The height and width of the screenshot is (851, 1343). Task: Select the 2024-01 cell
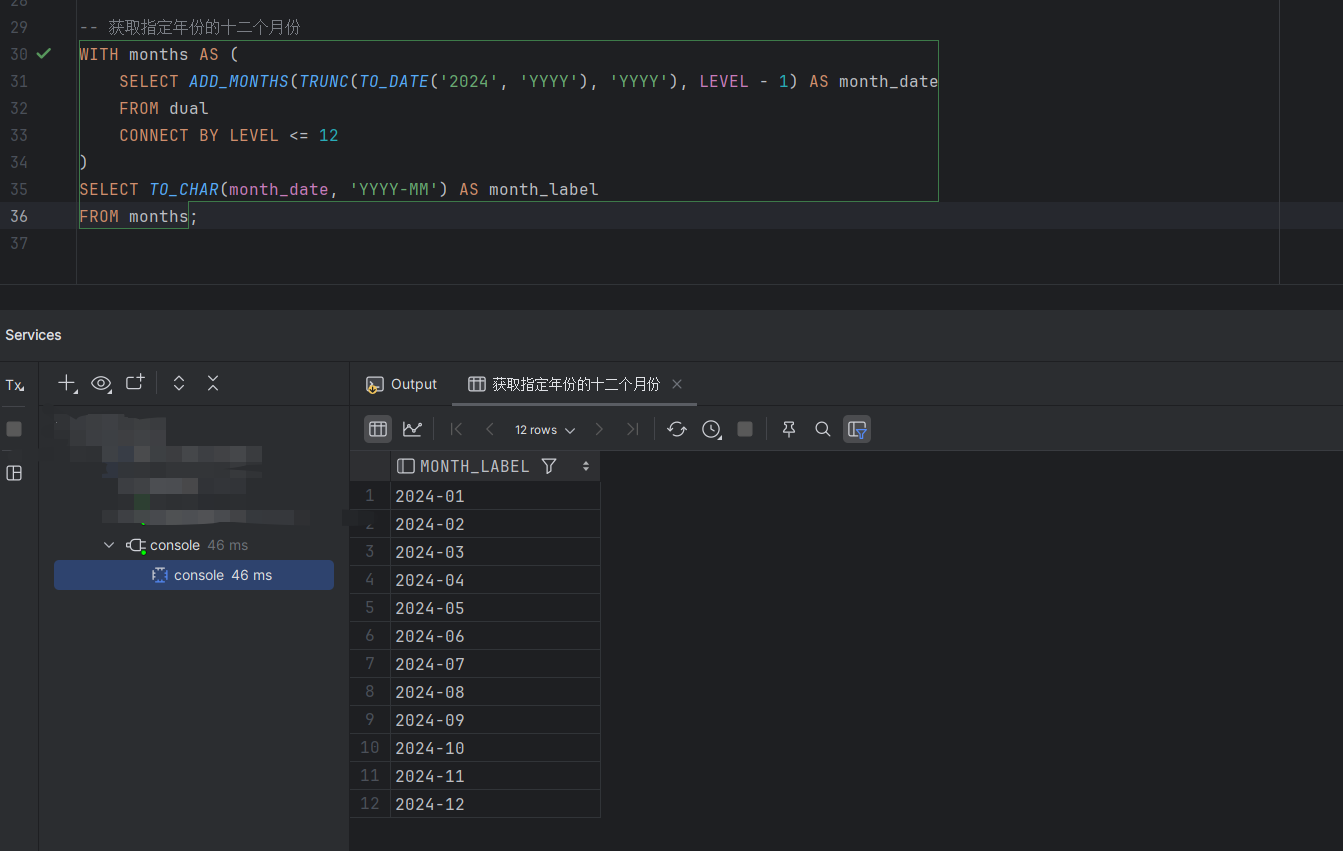(x=495, y=496)
